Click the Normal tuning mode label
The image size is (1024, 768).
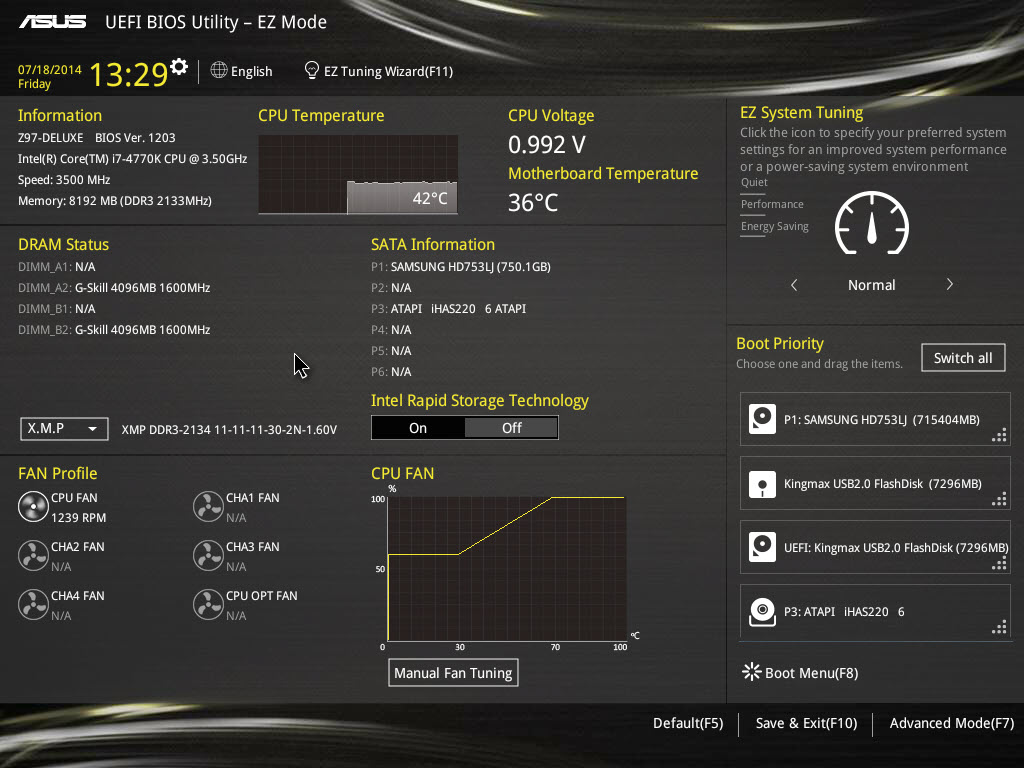click(x=871, y=285)
